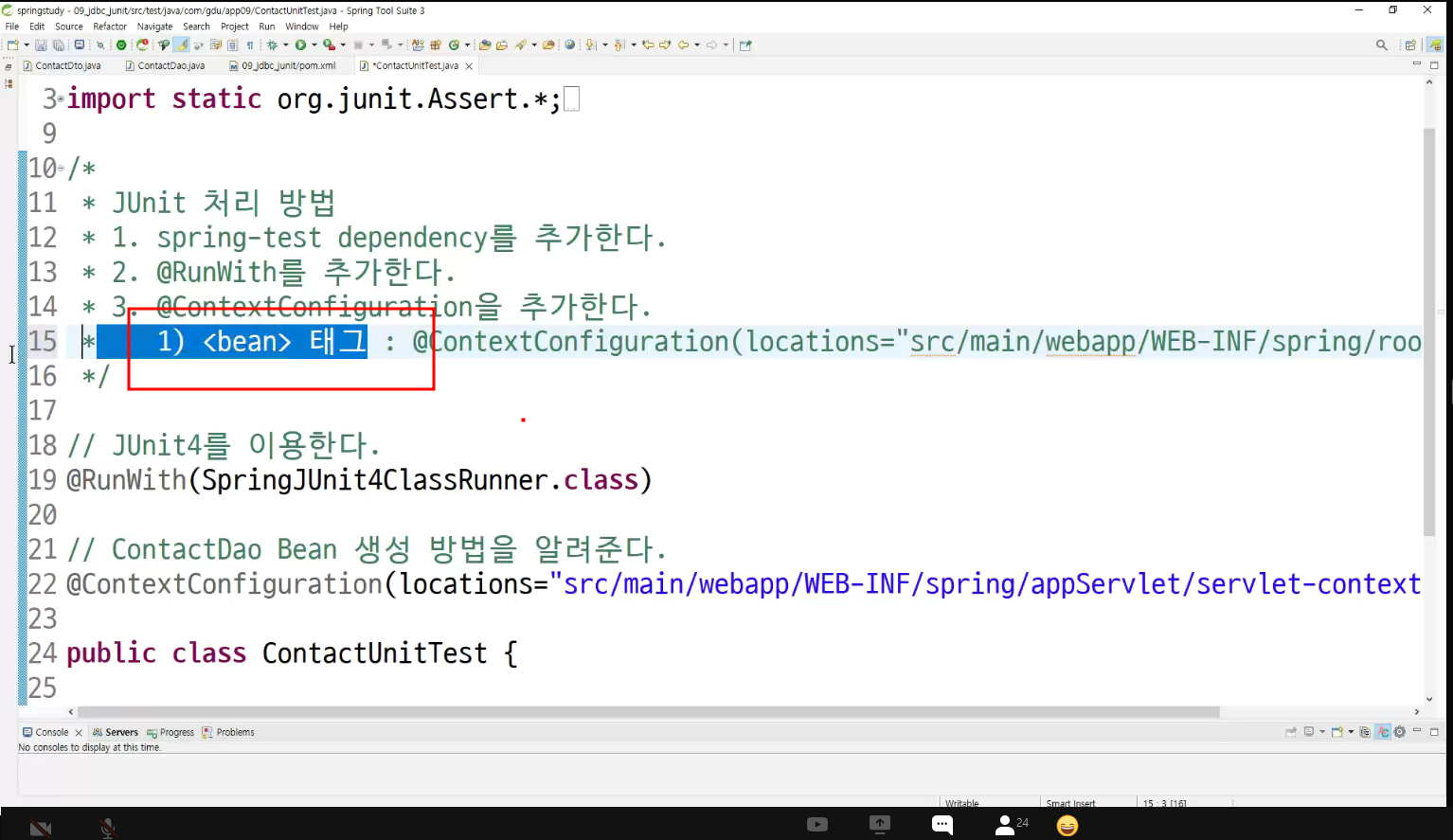Screen dimensions: 1453x840
Task: Switch to the 09_jdbc_junit/pom.xml tab
Action: (282, 65)
